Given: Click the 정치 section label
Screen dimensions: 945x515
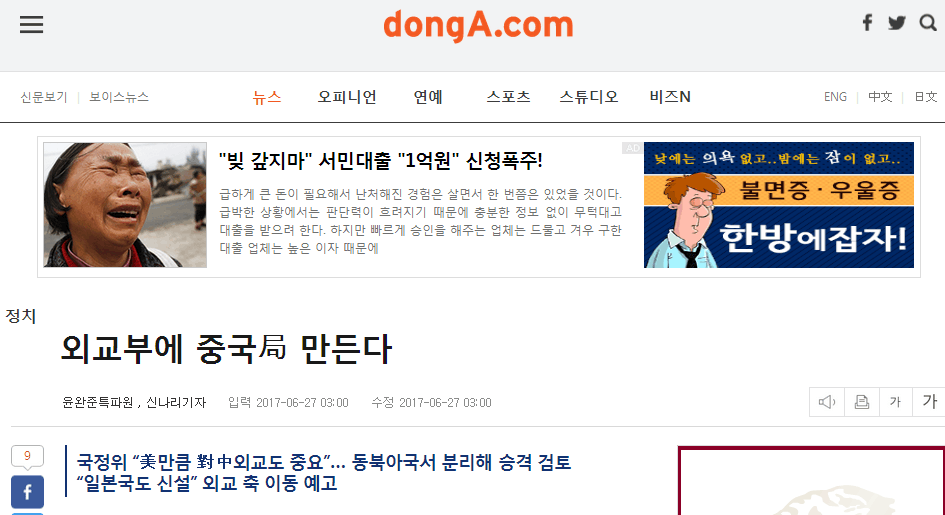Looking at the screenshot, I should click(x=21, y=316).
